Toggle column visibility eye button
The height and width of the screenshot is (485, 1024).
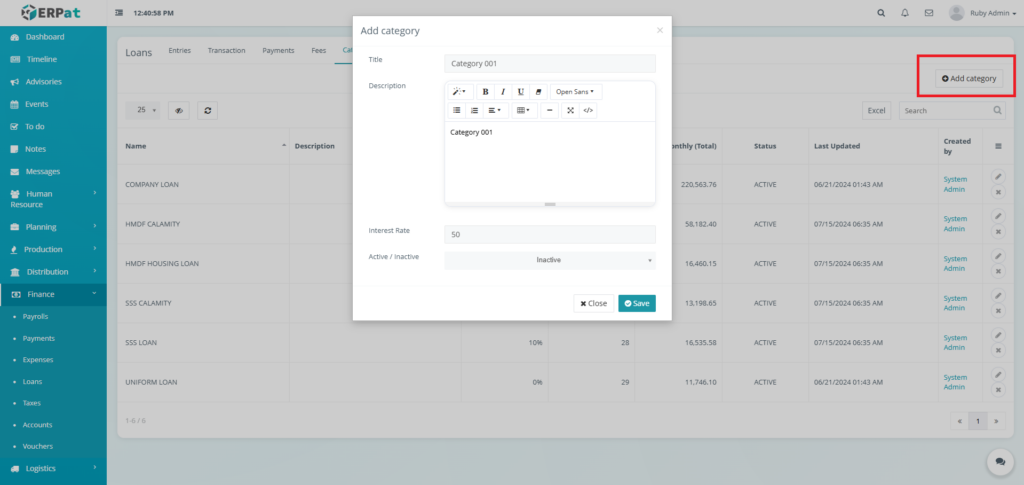click(x=178, y=110)
